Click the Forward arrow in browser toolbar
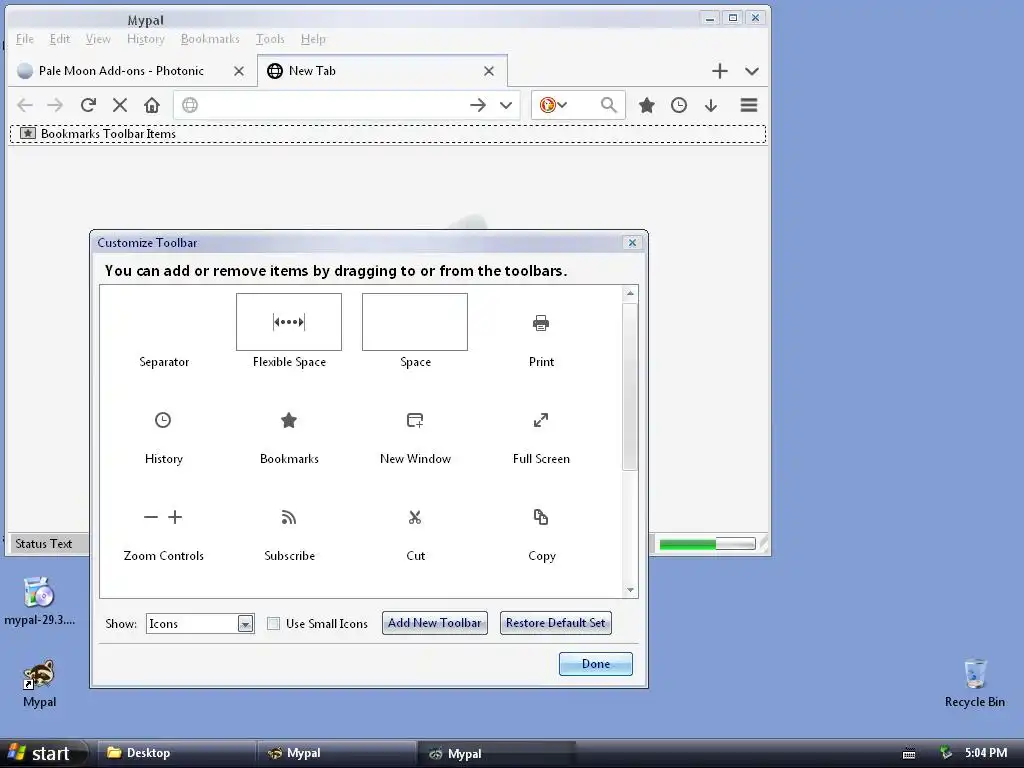Viewport: 1024px width, 768px height. click(56, 105)
